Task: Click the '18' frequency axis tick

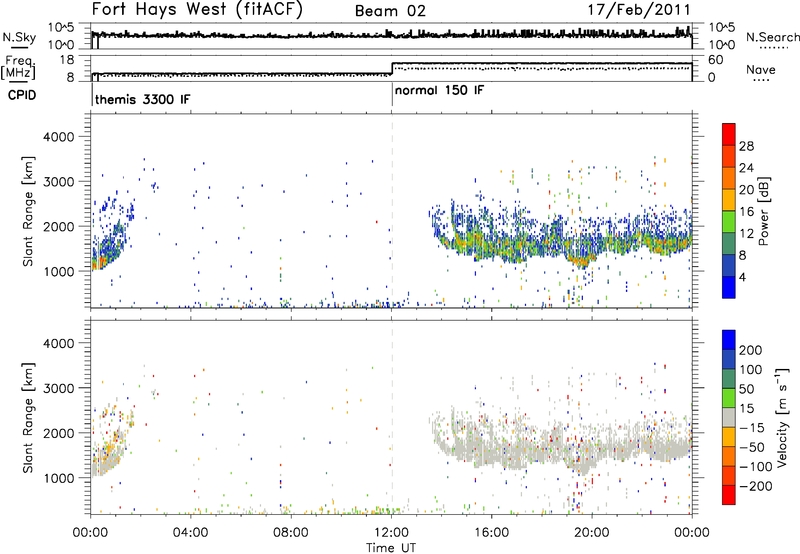Action: [67, 60]
